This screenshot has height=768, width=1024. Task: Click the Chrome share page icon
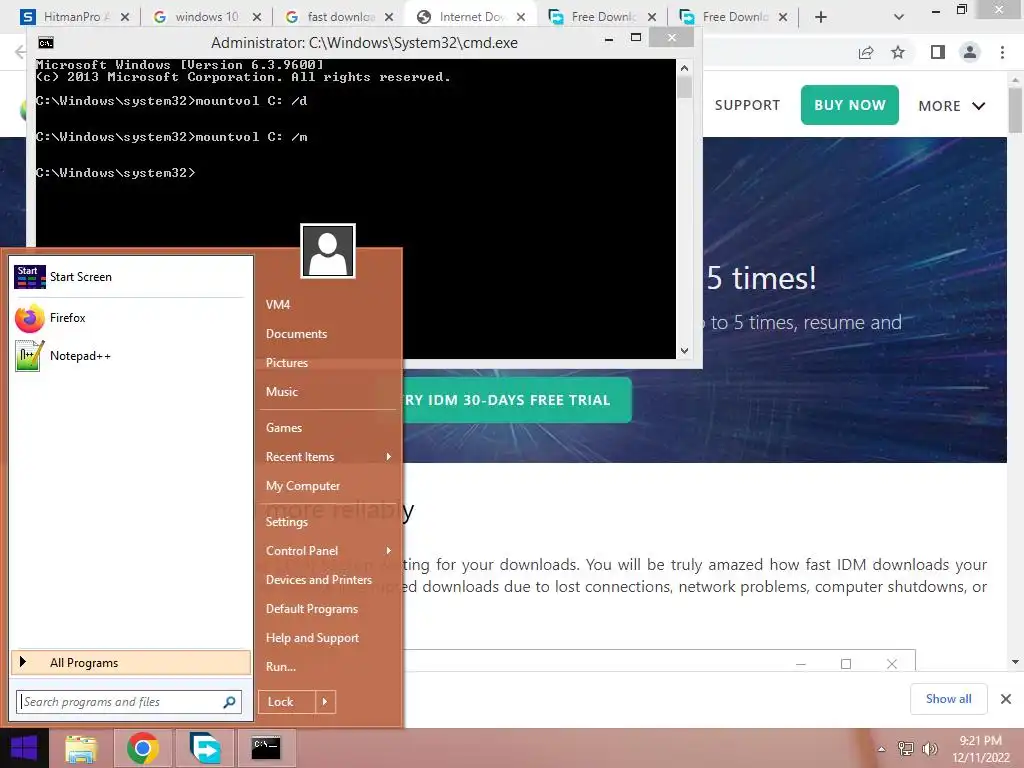(866, 52)
